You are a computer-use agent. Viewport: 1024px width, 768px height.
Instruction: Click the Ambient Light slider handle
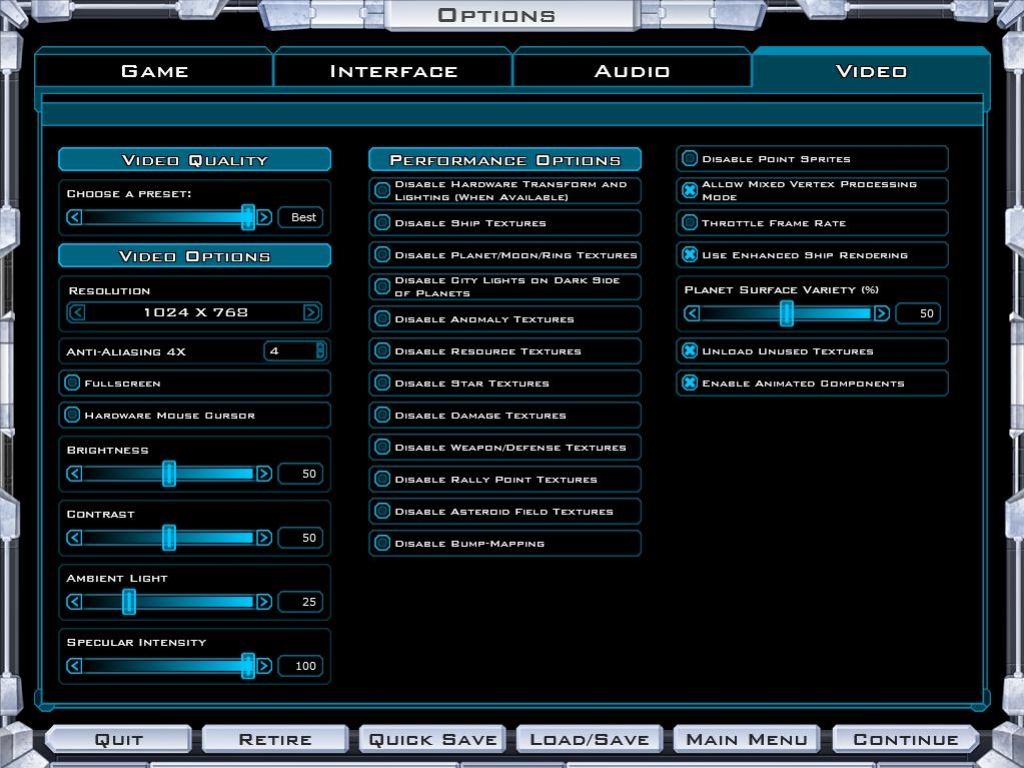129,601
